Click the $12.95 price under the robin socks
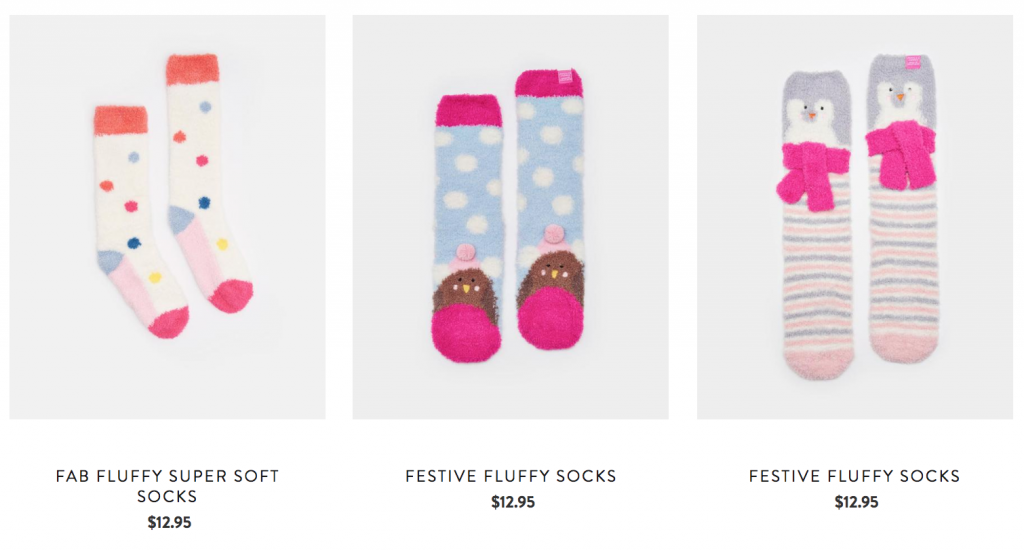 pyautogui.click(x=513, y=502)
